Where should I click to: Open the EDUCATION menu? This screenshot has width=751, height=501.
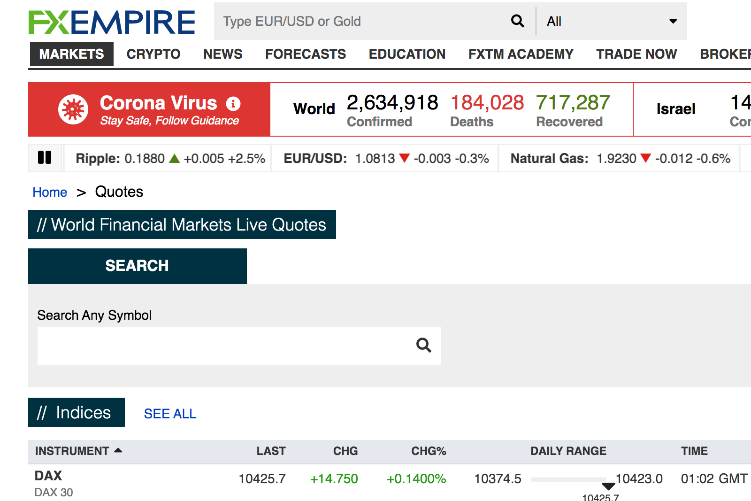[407, 54]
